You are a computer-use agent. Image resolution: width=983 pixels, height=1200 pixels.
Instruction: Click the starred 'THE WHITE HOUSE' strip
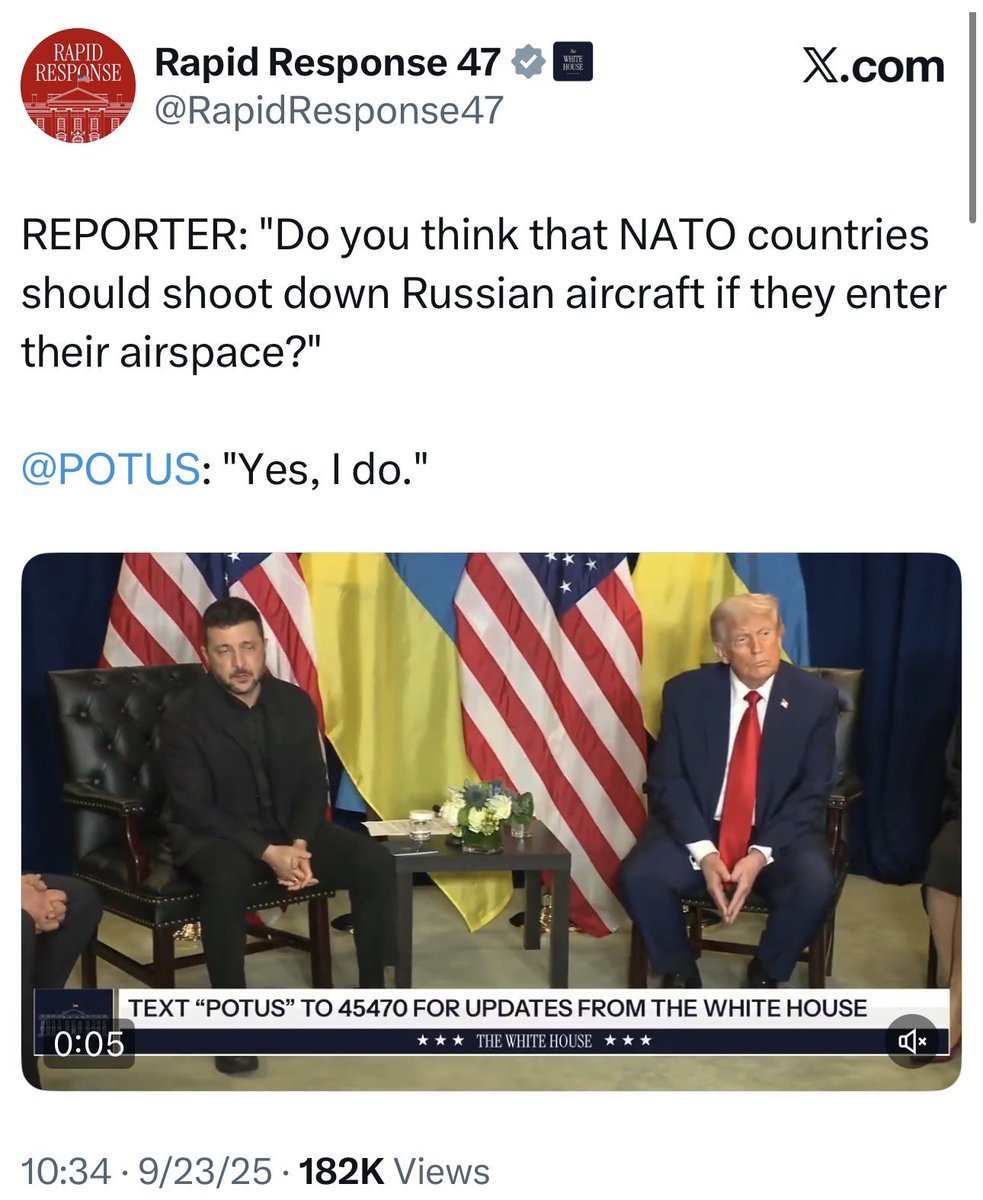(534, 1041)
